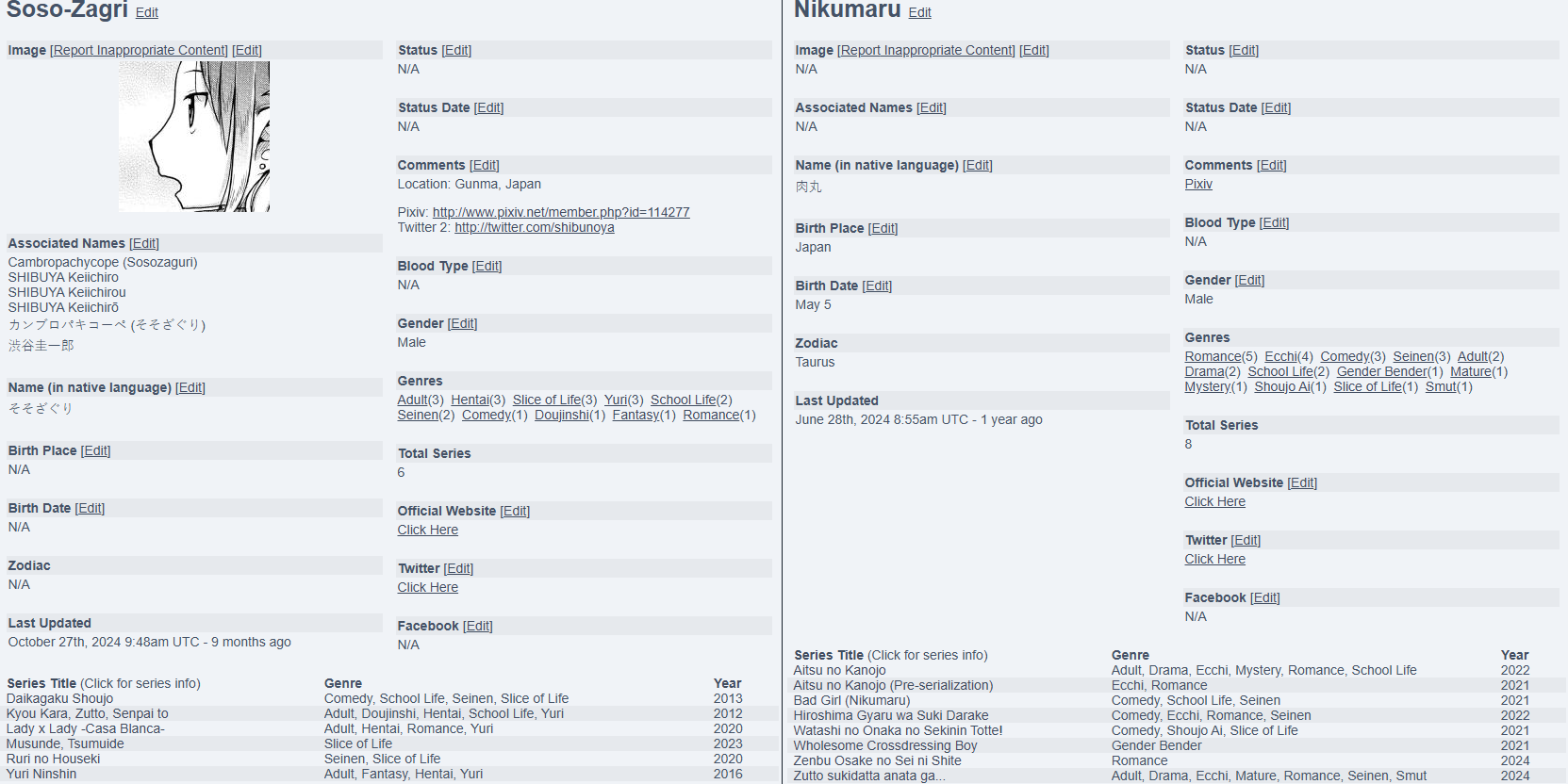Select 'Location: Gunma, Japan' comment text
Screen dimensions: 1568x784
pyautogui.click(x=469, y=184)
